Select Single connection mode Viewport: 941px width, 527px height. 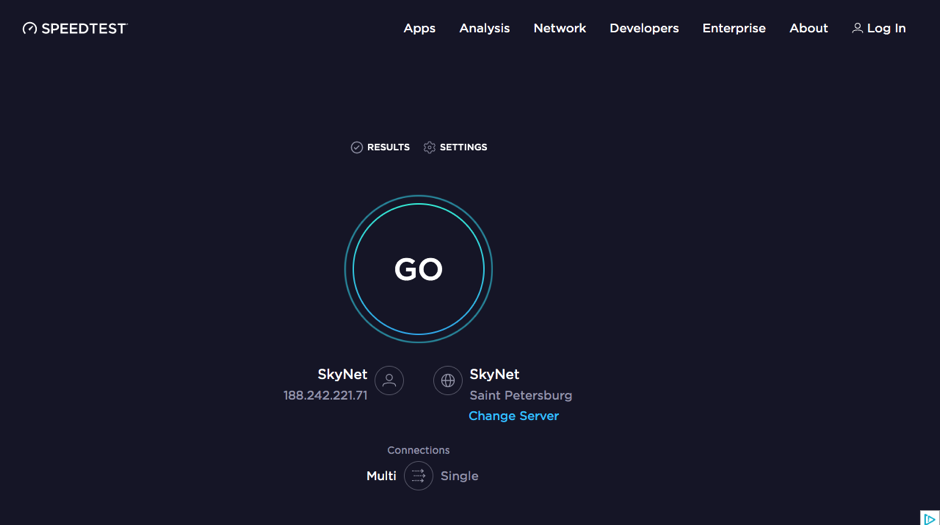point(459,476)
